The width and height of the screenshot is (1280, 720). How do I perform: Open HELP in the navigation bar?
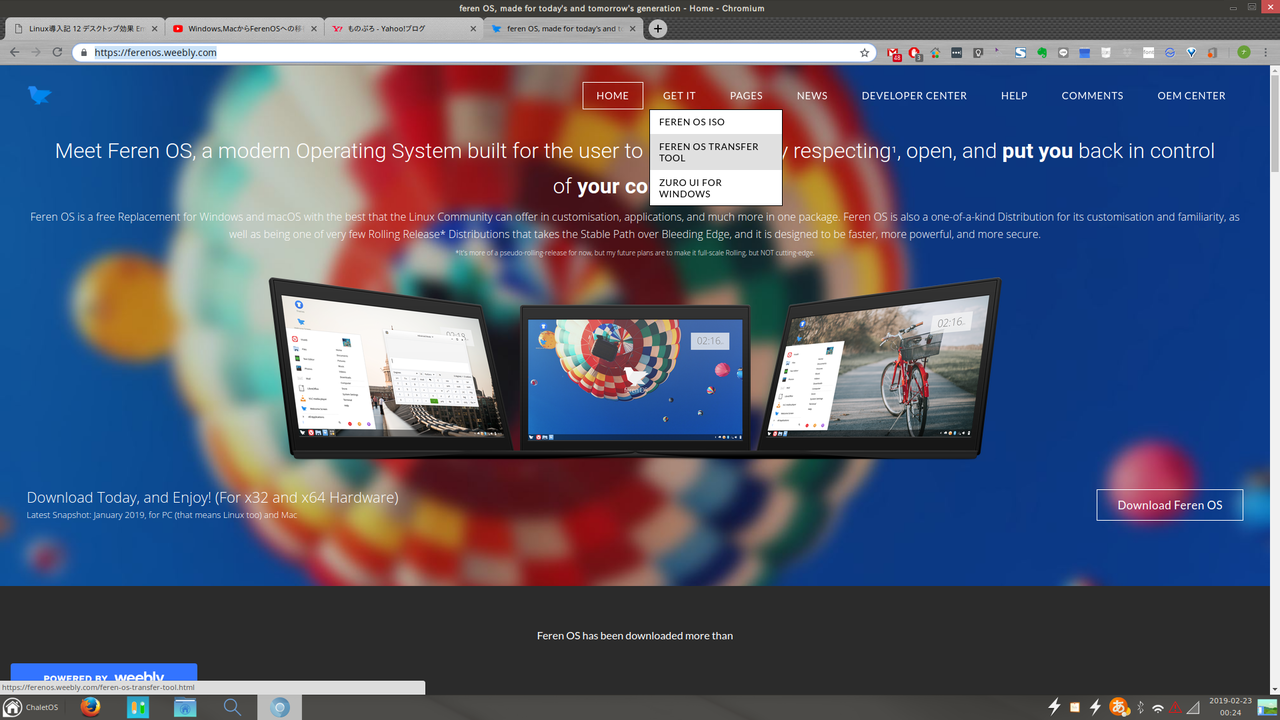1014,96
